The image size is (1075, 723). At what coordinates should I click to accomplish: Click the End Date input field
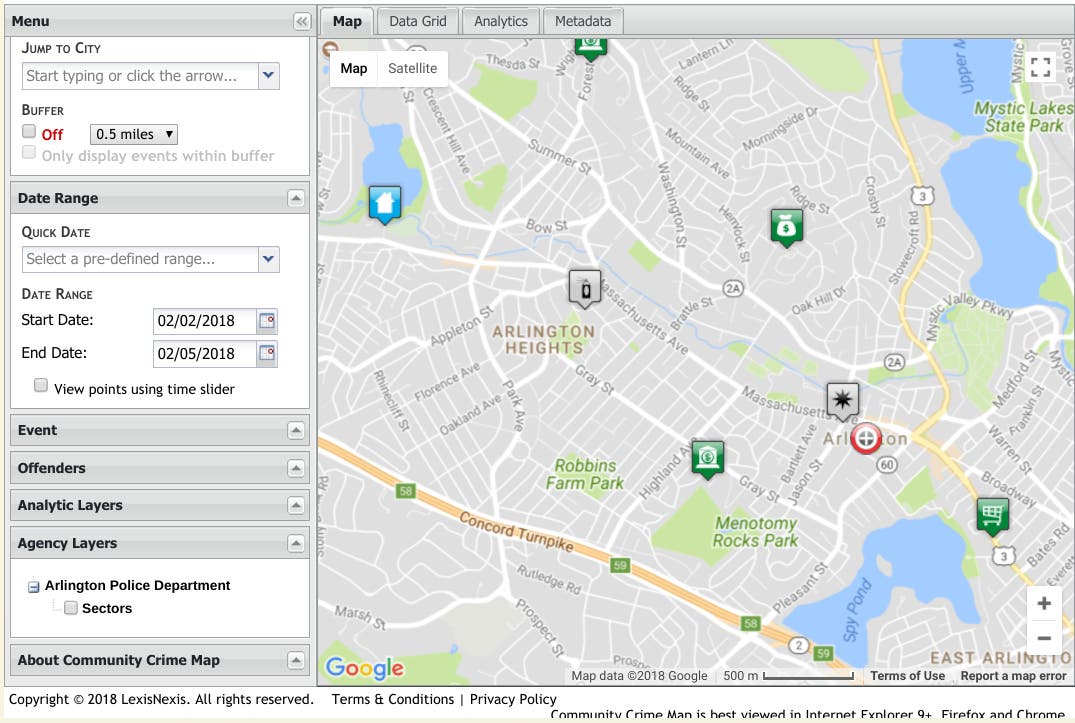[204, 354]
